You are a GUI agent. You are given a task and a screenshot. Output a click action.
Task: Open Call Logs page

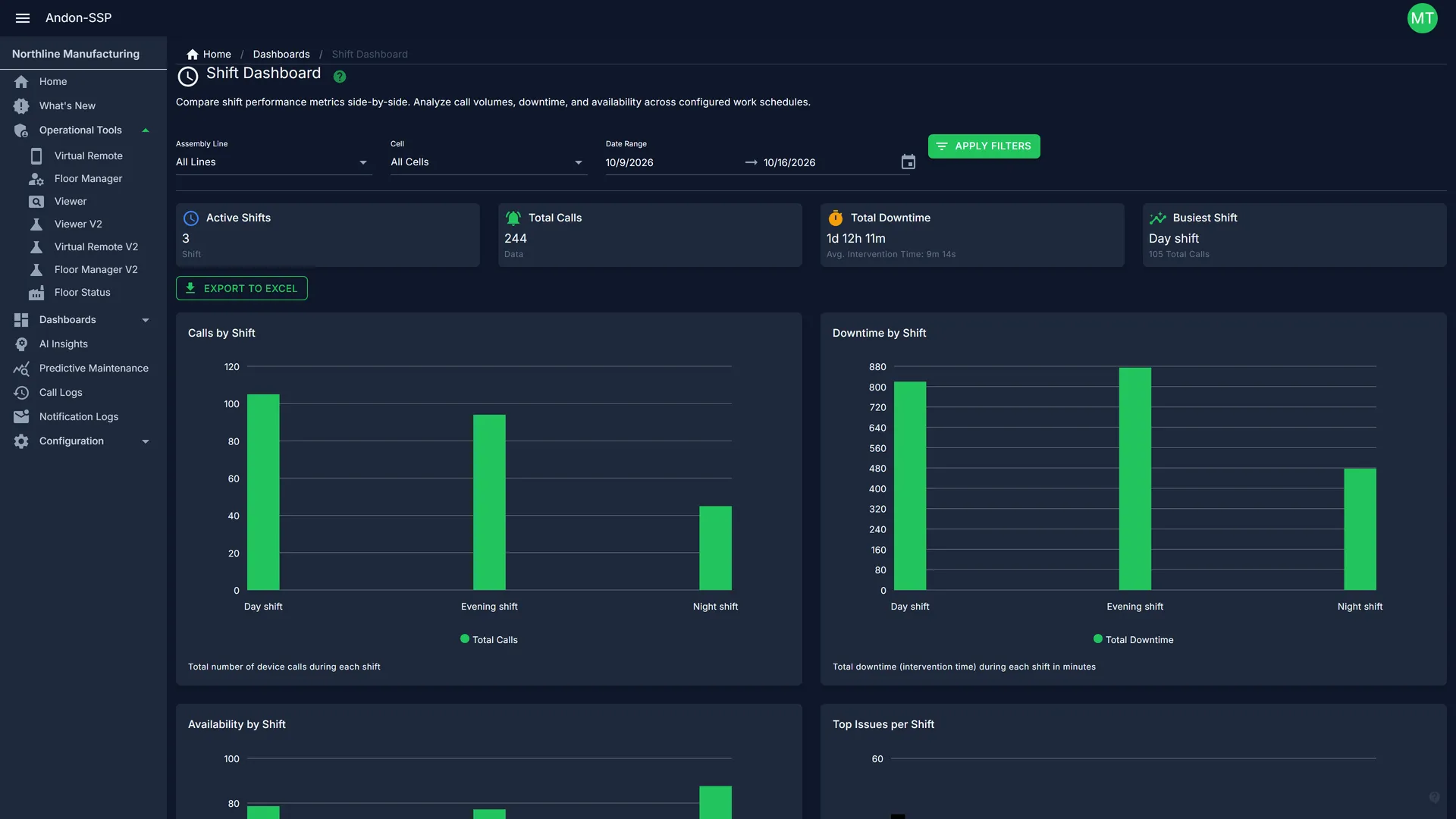click(61, 393)
